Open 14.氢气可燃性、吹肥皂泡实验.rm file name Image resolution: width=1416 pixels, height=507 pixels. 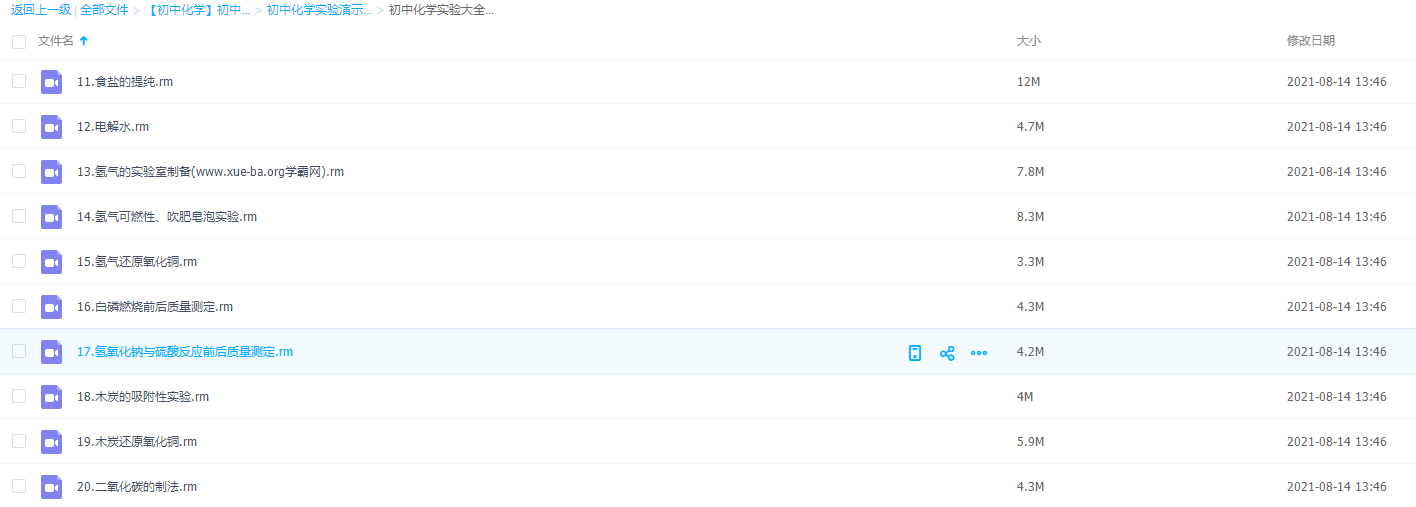167,217
